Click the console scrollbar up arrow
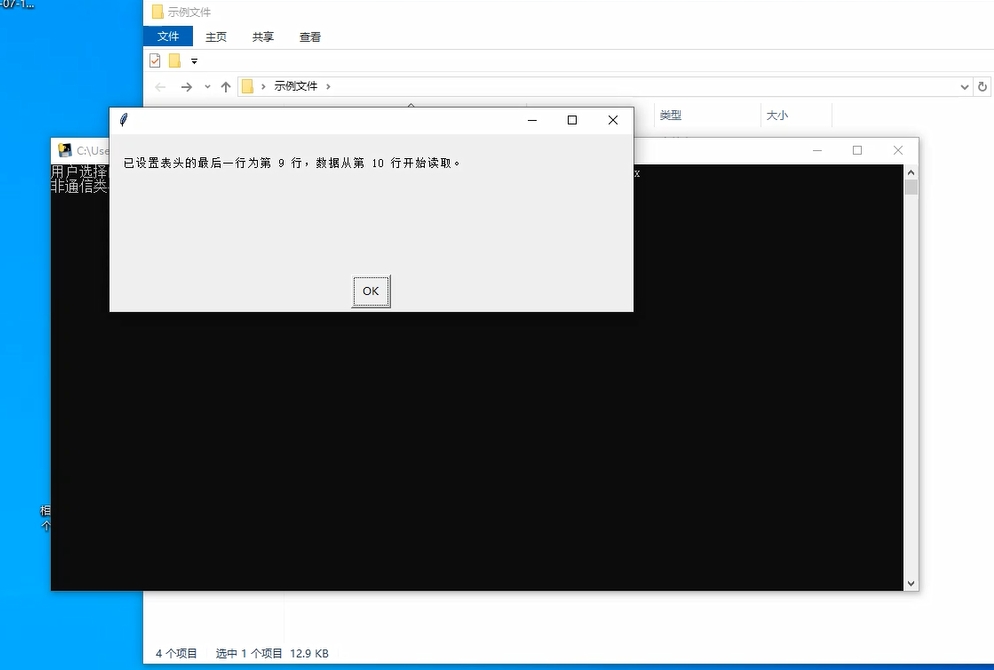 911,172
